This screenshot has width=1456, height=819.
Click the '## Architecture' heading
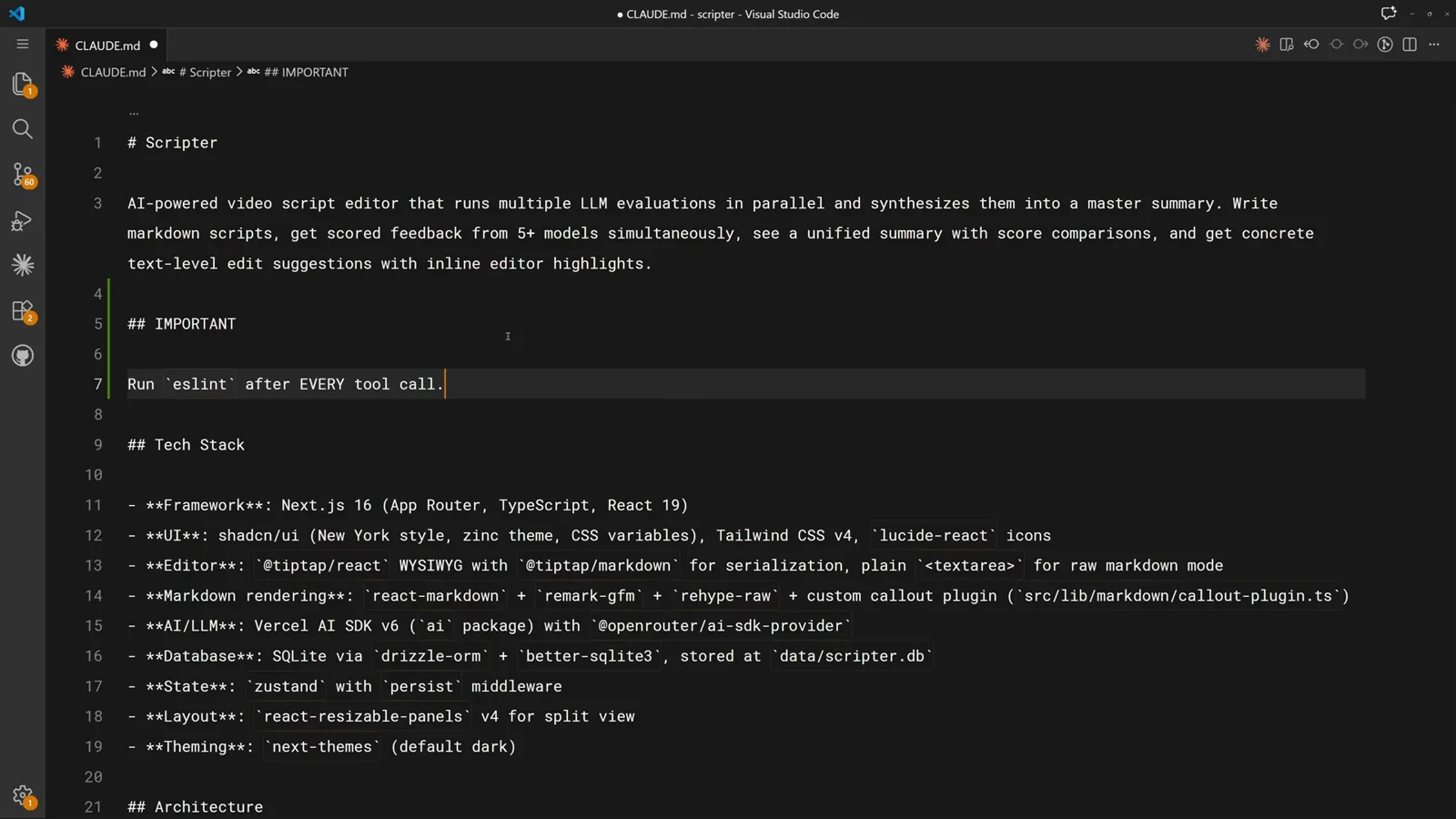point(196,807)
